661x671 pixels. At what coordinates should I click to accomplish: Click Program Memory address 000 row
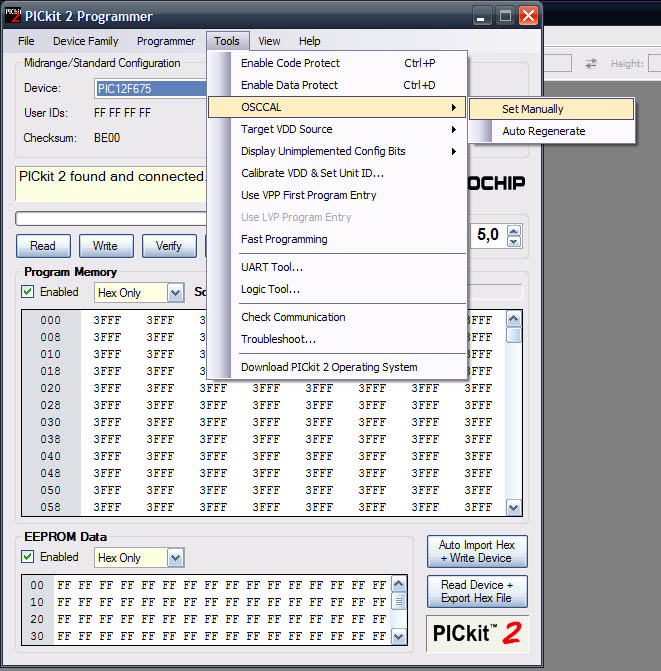(50, 320)
